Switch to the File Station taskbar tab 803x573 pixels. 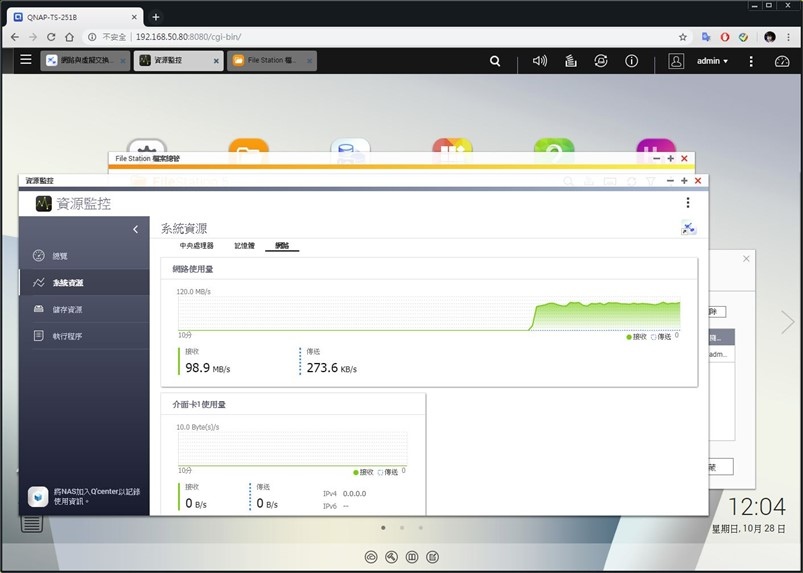click(271, 60)
